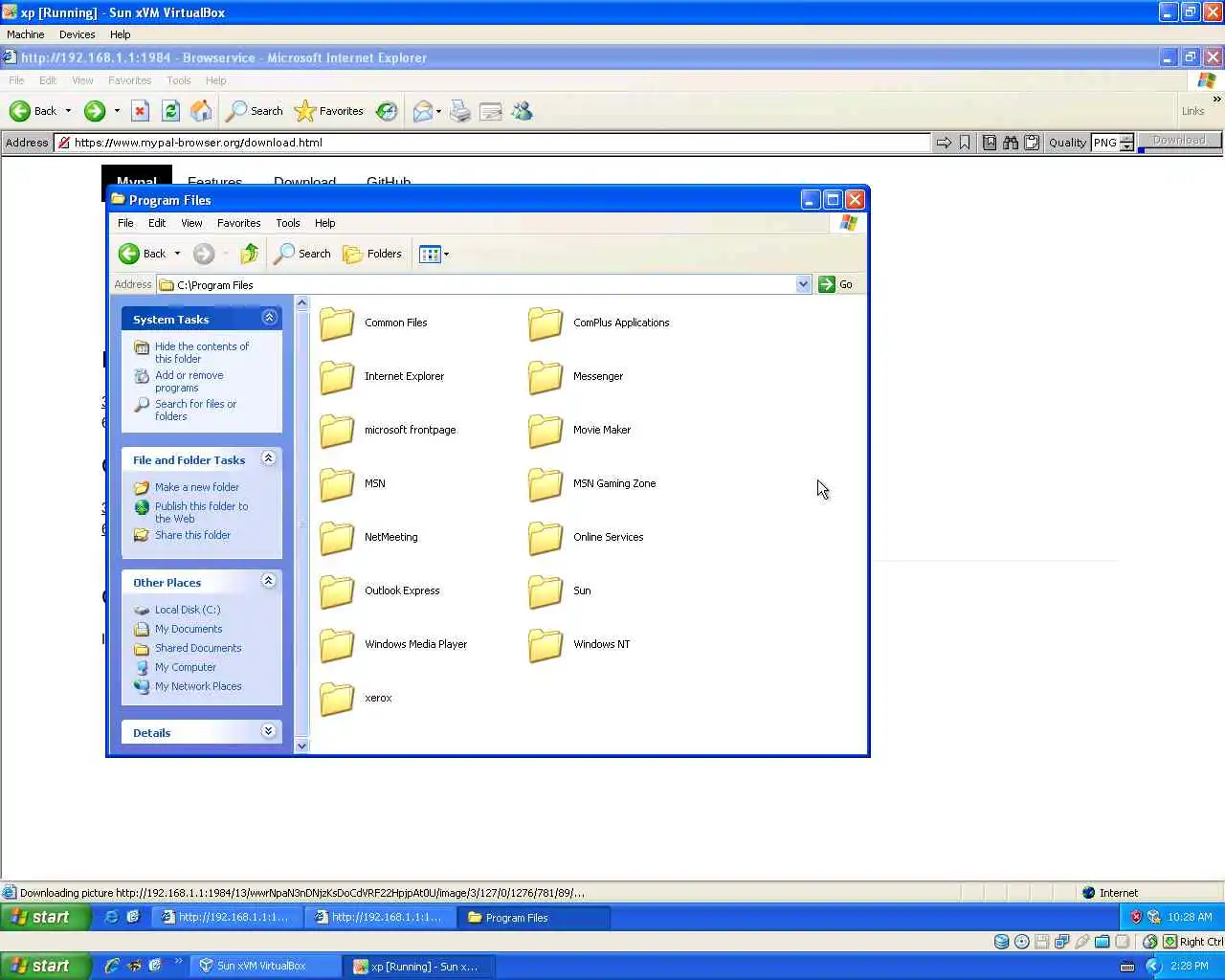Select the Internet Explorer folder

tap(382, 376)
